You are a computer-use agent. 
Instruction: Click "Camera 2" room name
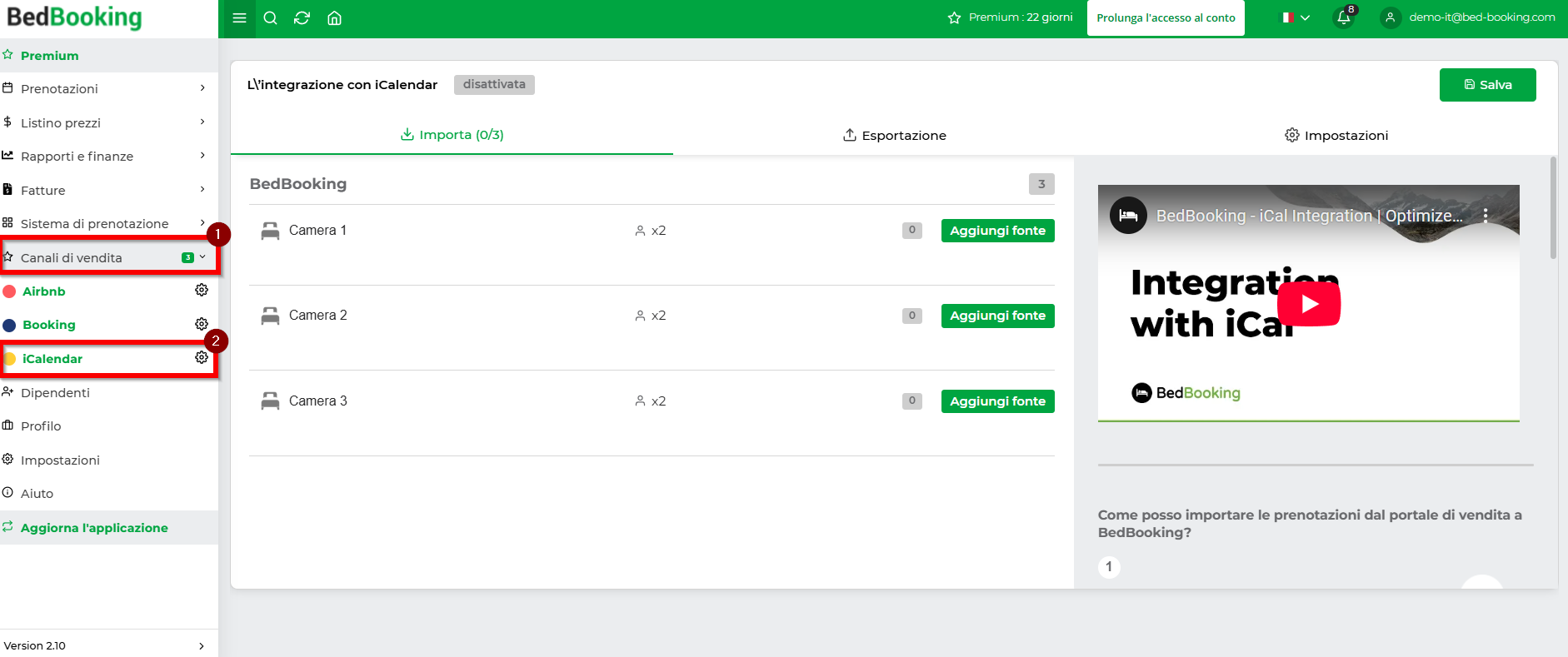(317, 316)
